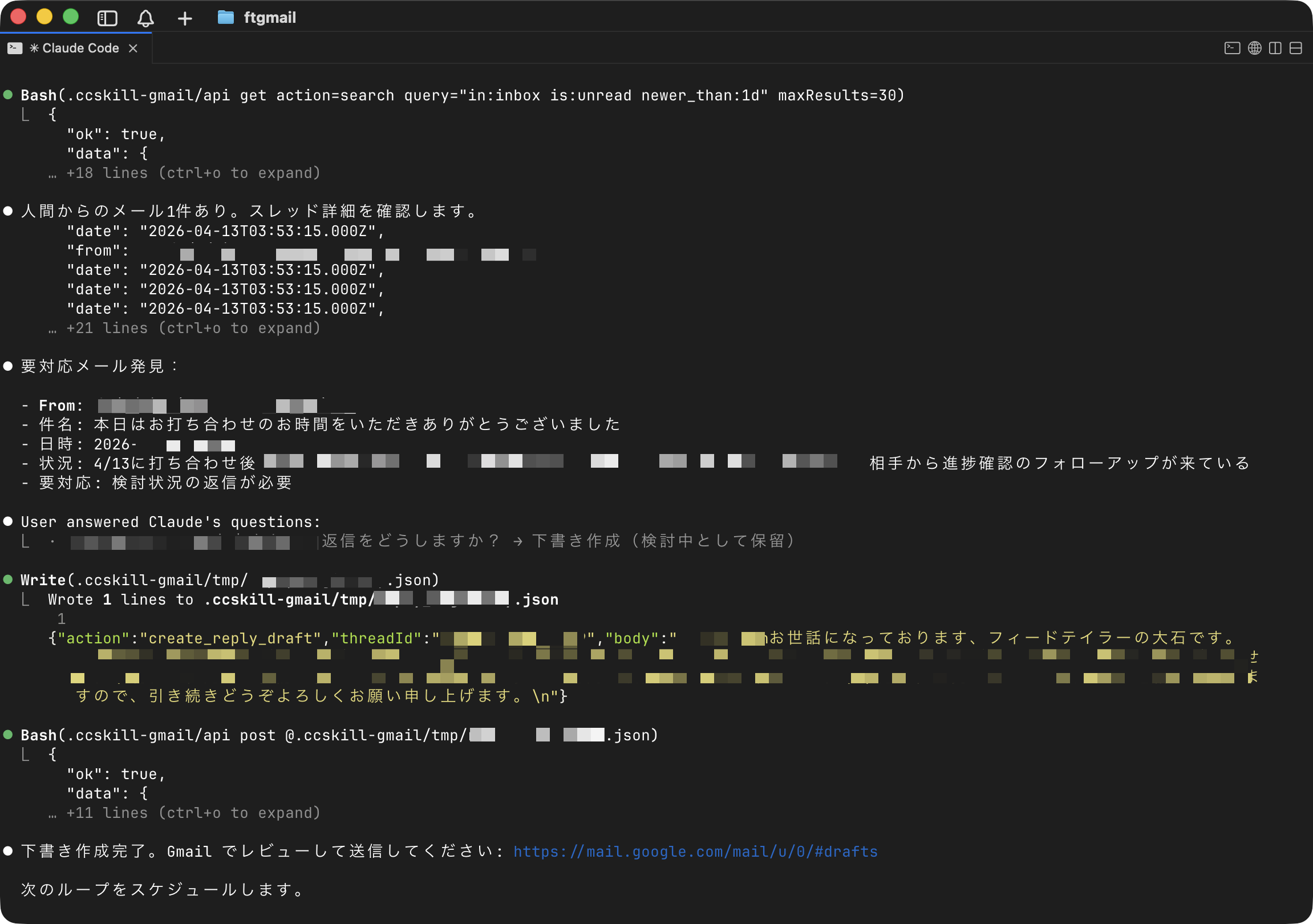Expand the +18 lines collapsed output

click(x=184, y=173)
